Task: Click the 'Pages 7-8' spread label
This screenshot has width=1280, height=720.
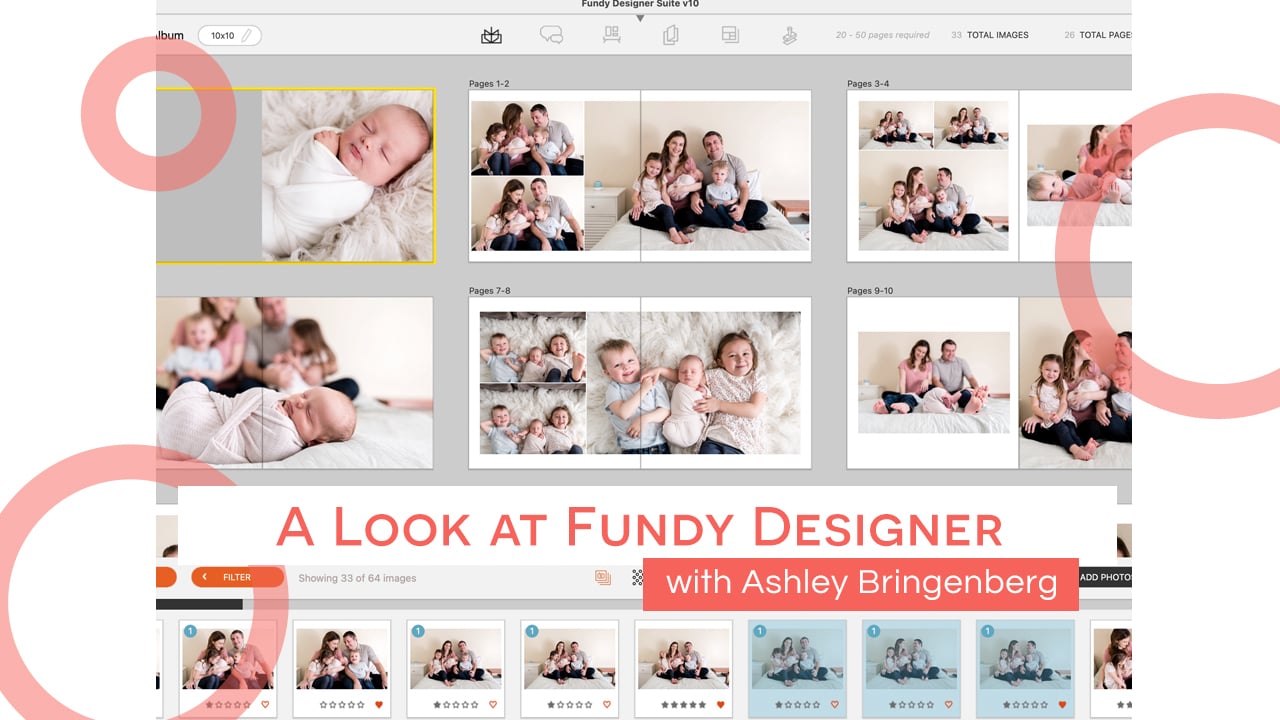Action: [x=489, y=291]
